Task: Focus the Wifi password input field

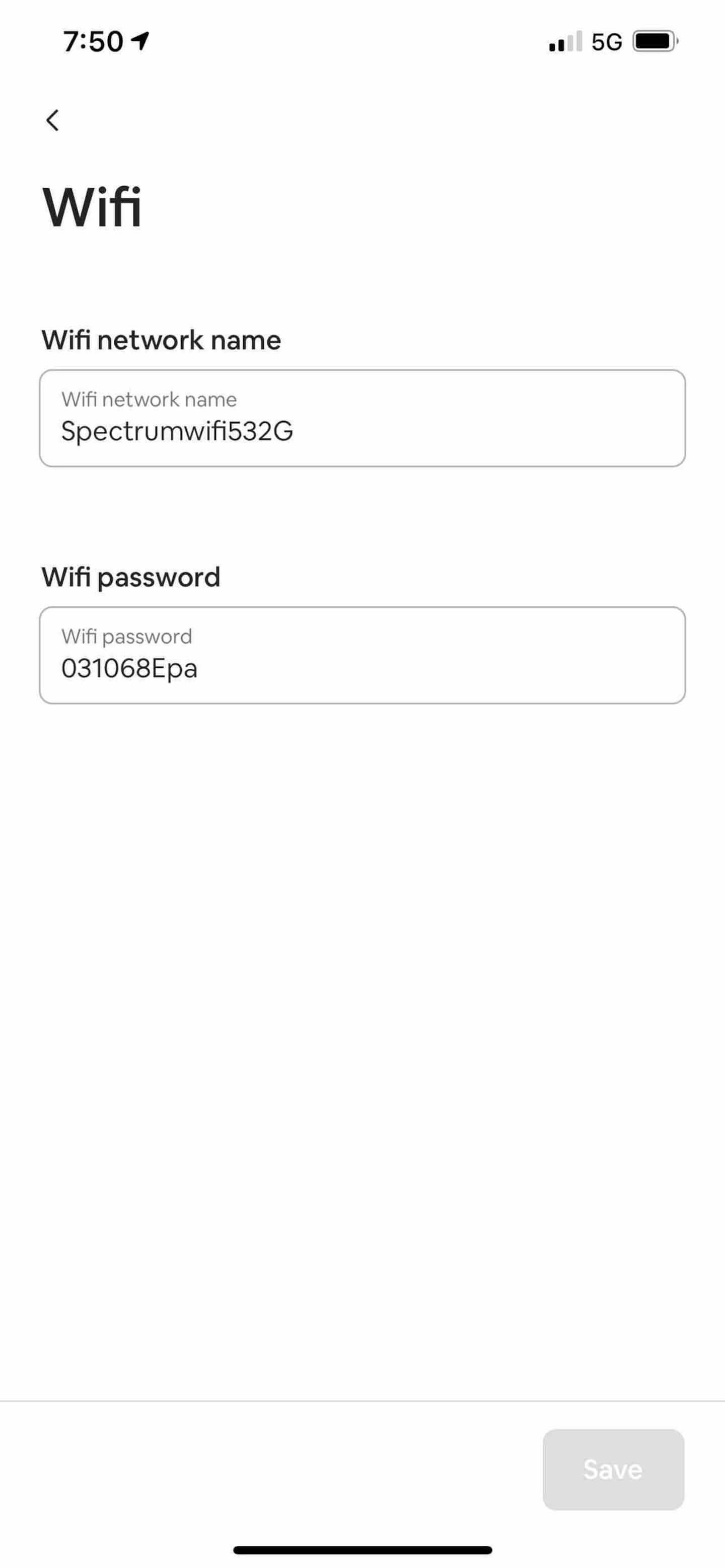Action: (x=362, y=655)
